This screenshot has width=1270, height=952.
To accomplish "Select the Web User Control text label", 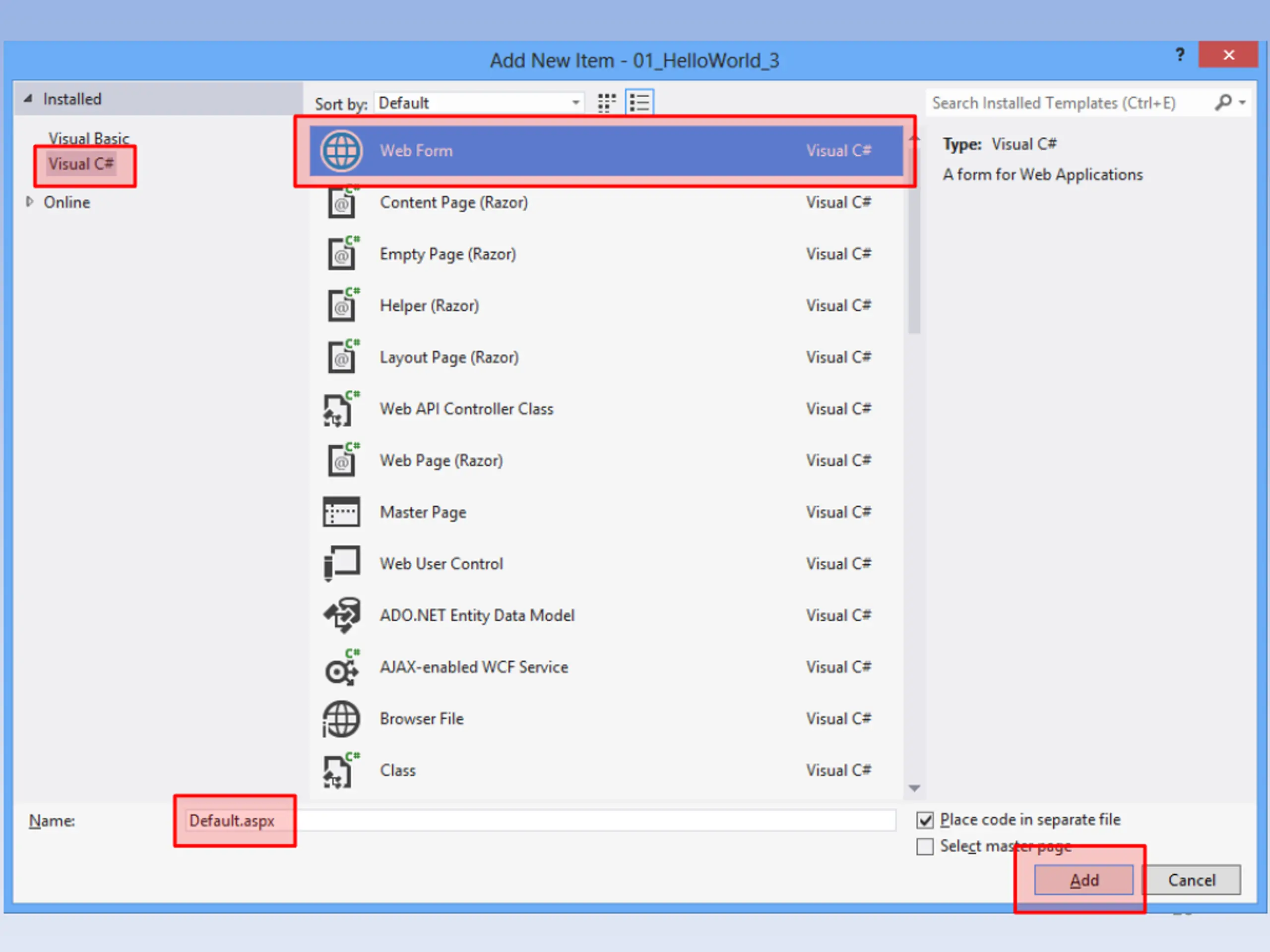I will point(442,564).
